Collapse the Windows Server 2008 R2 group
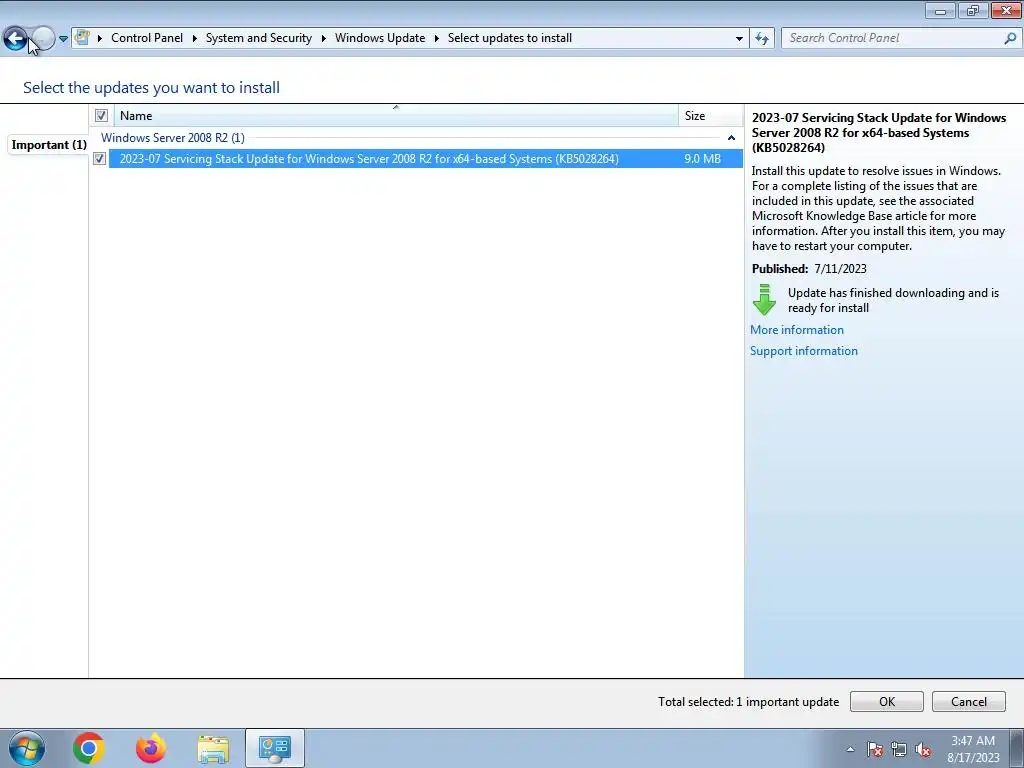 731,138
